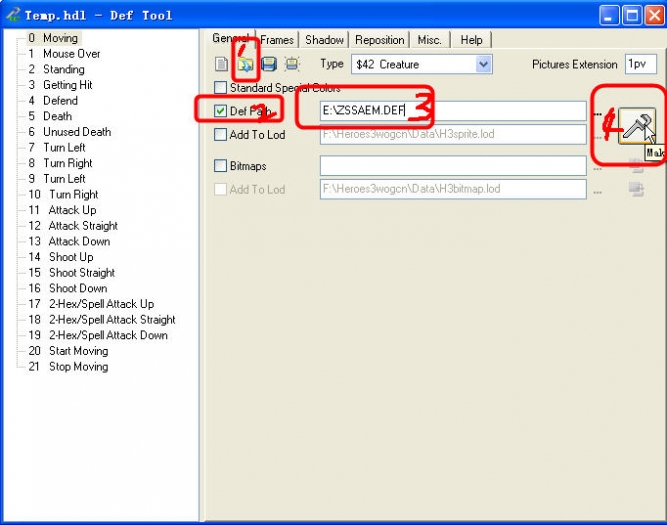Select the Misc. tab
The image size is (667, 525).
point(429,40)
